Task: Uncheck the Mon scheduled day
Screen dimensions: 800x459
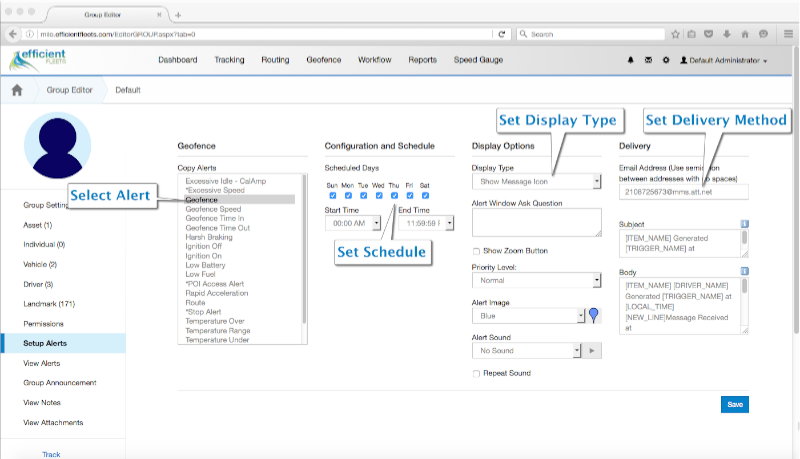Action: tap(348, 195)
